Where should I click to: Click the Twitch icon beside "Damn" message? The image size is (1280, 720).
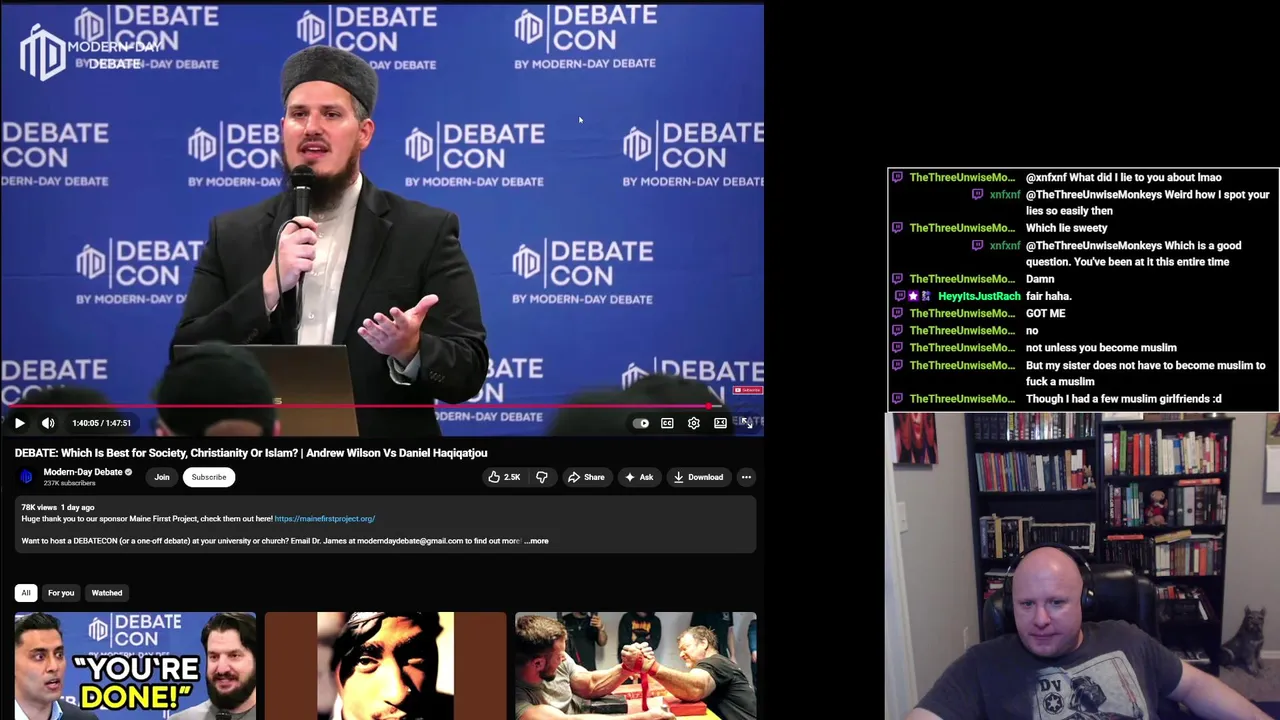tap(897, 279)
